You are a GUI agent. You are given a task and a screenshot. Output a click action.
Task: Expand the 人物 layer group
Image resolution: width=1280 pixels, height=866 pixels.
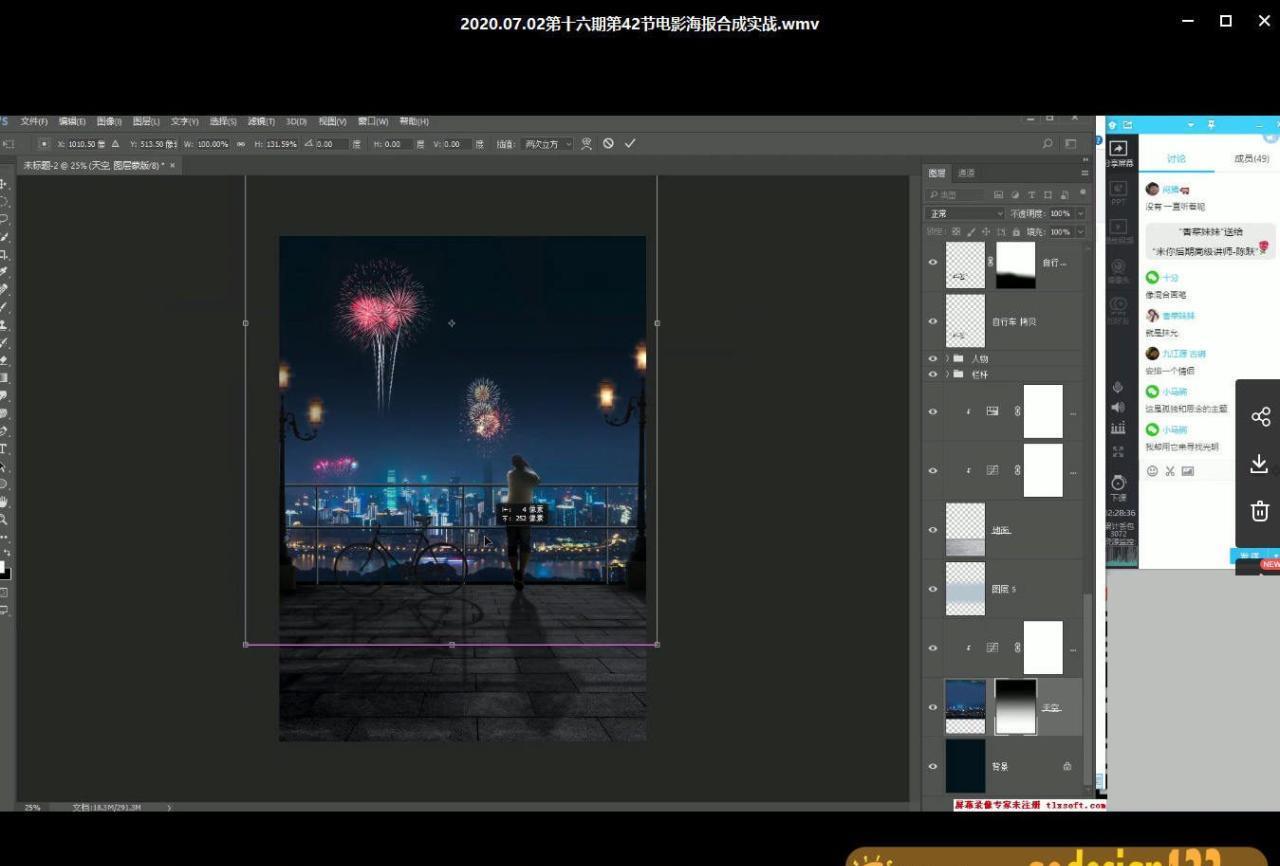point(947,358)
